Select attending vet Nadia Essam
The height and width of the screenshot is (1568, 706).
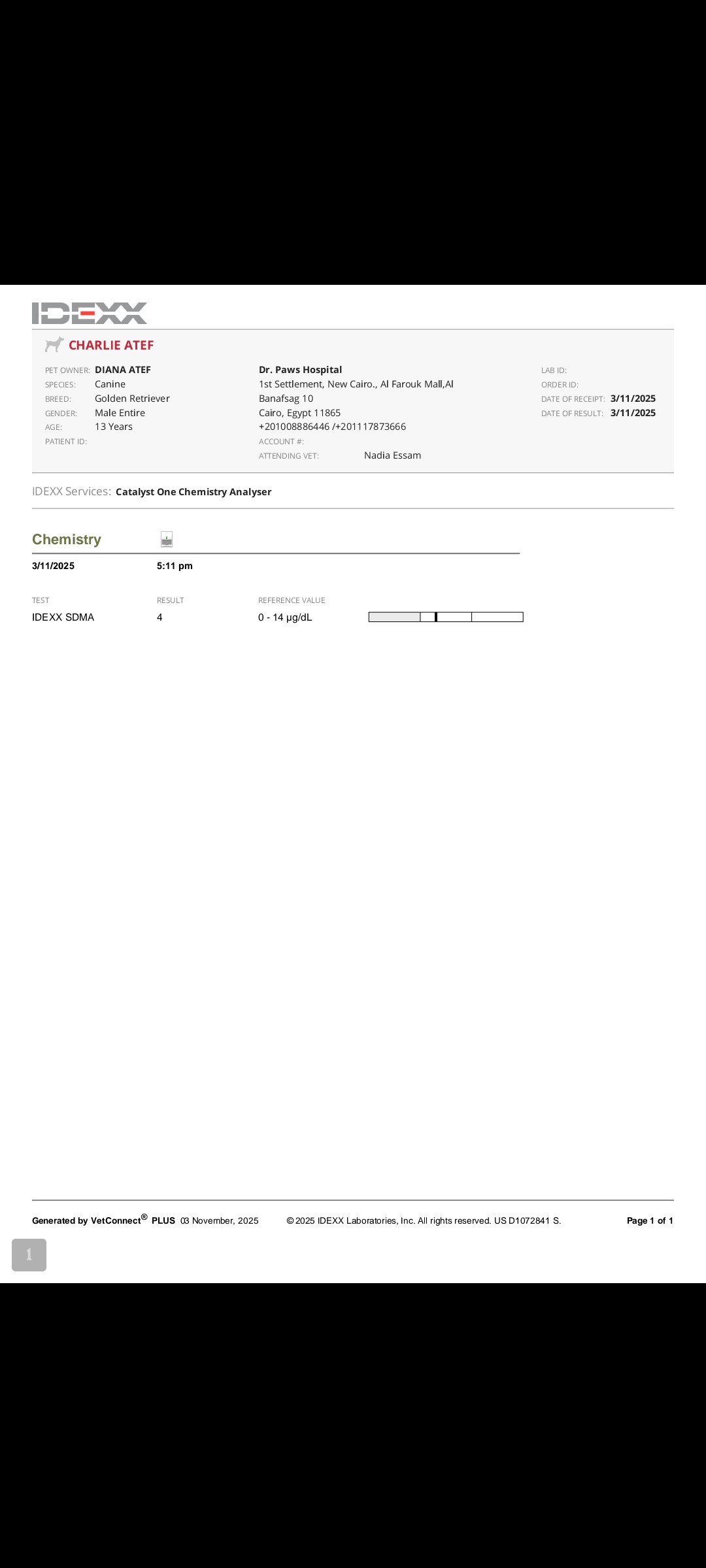(x=392, y=455)
